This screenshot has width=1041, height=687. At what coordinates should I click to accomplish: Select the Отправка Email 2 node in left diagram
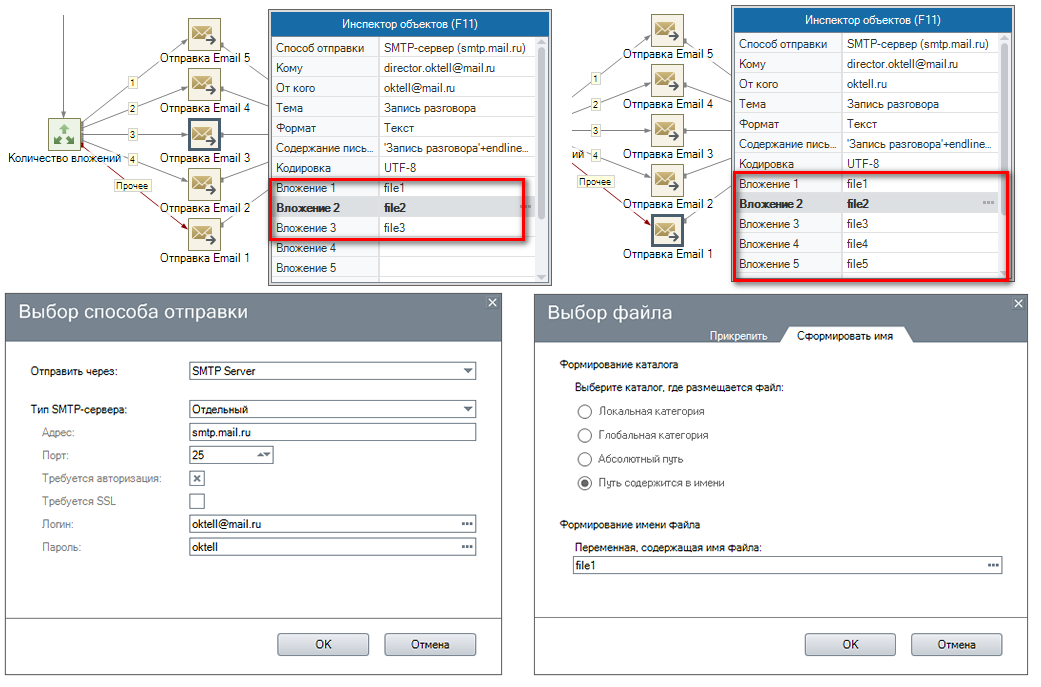pos(204,185)
